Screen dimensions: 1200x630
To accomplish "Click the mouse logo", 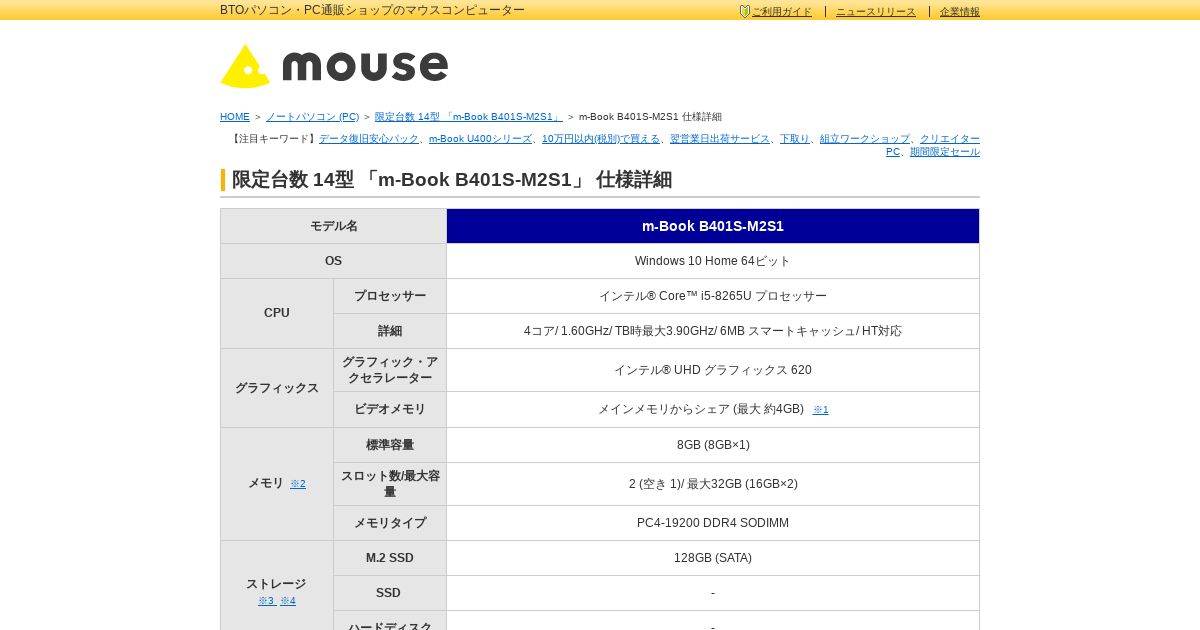I will 334,66.
